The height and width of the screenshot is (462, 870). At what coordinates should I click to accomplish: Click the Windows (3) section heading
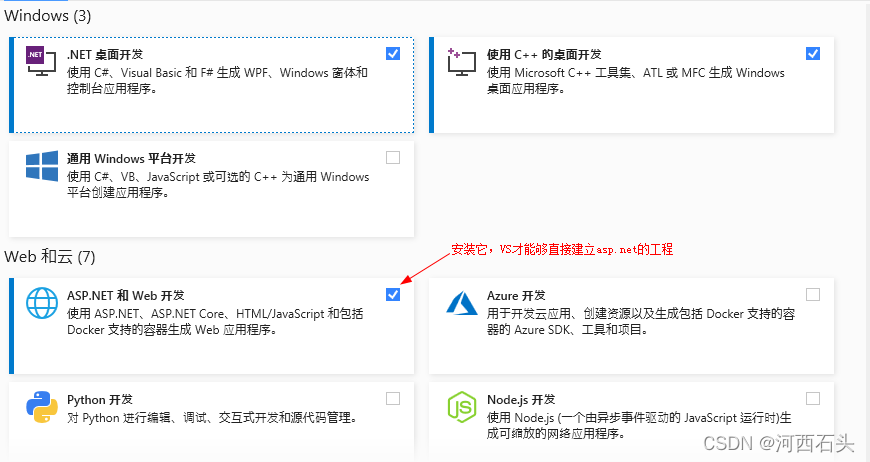pyautogui.click(x=48, y=16)
